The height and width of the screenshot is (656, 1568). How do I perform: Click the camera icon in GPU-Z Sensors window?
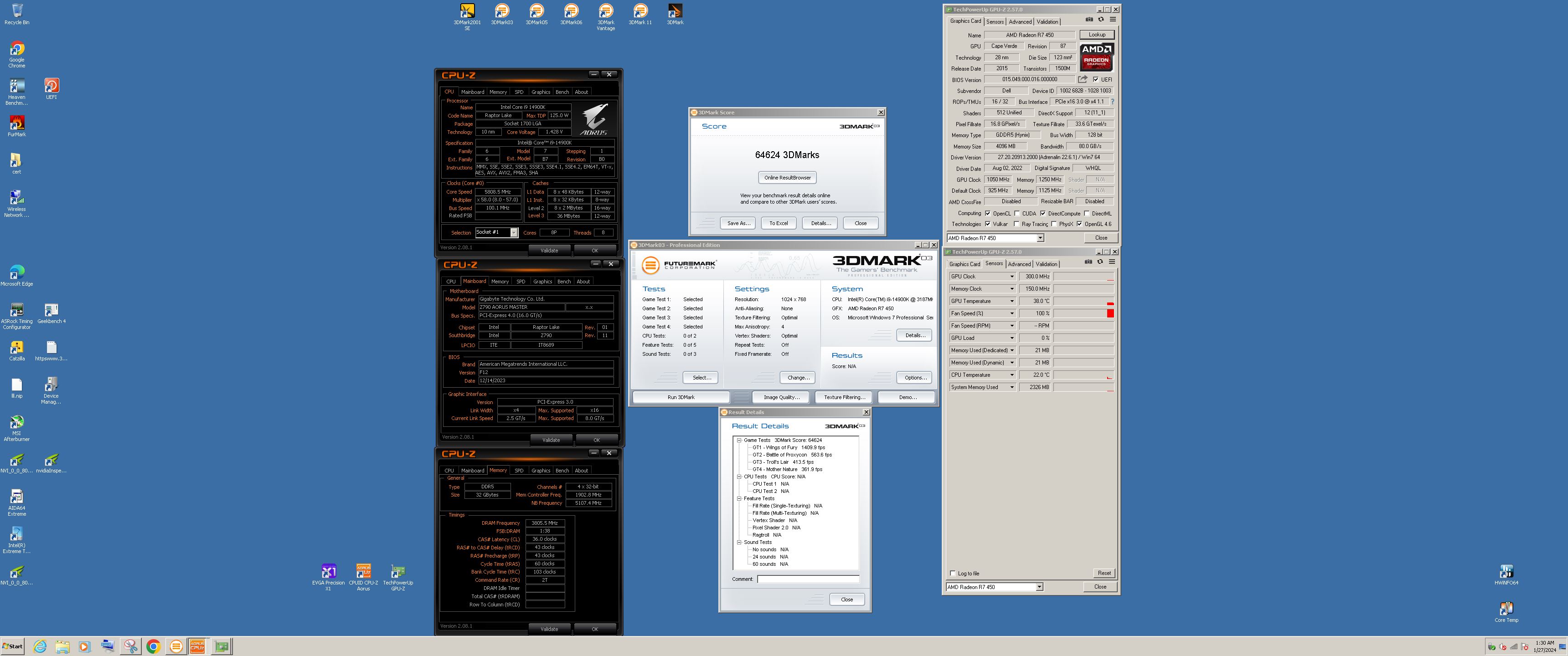pos(1088,261)
